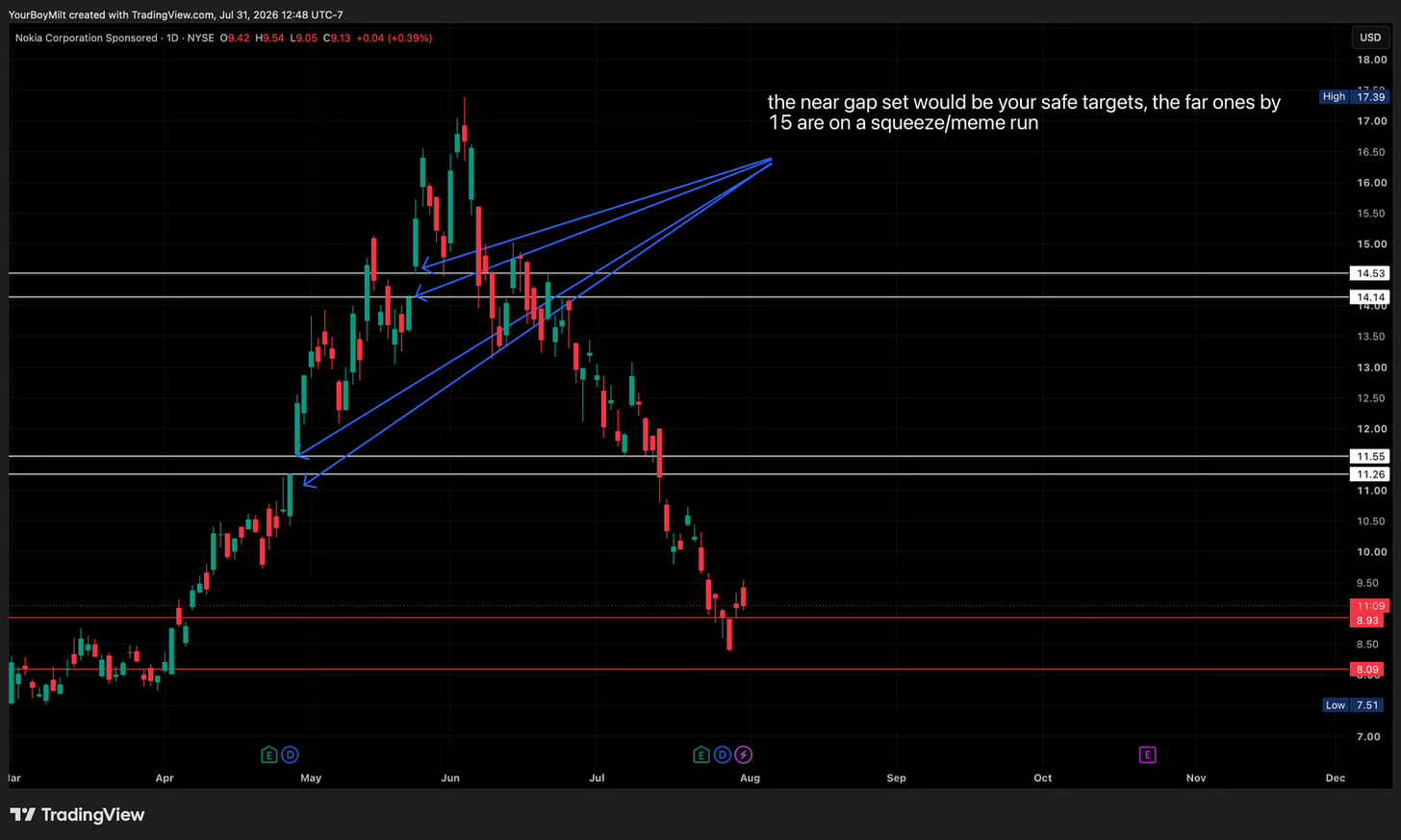Image resolution: width=1401 pixels, height=840 pixels.
Task: Click the red 8.09 price label
Action: click(x=1368, y=670)
